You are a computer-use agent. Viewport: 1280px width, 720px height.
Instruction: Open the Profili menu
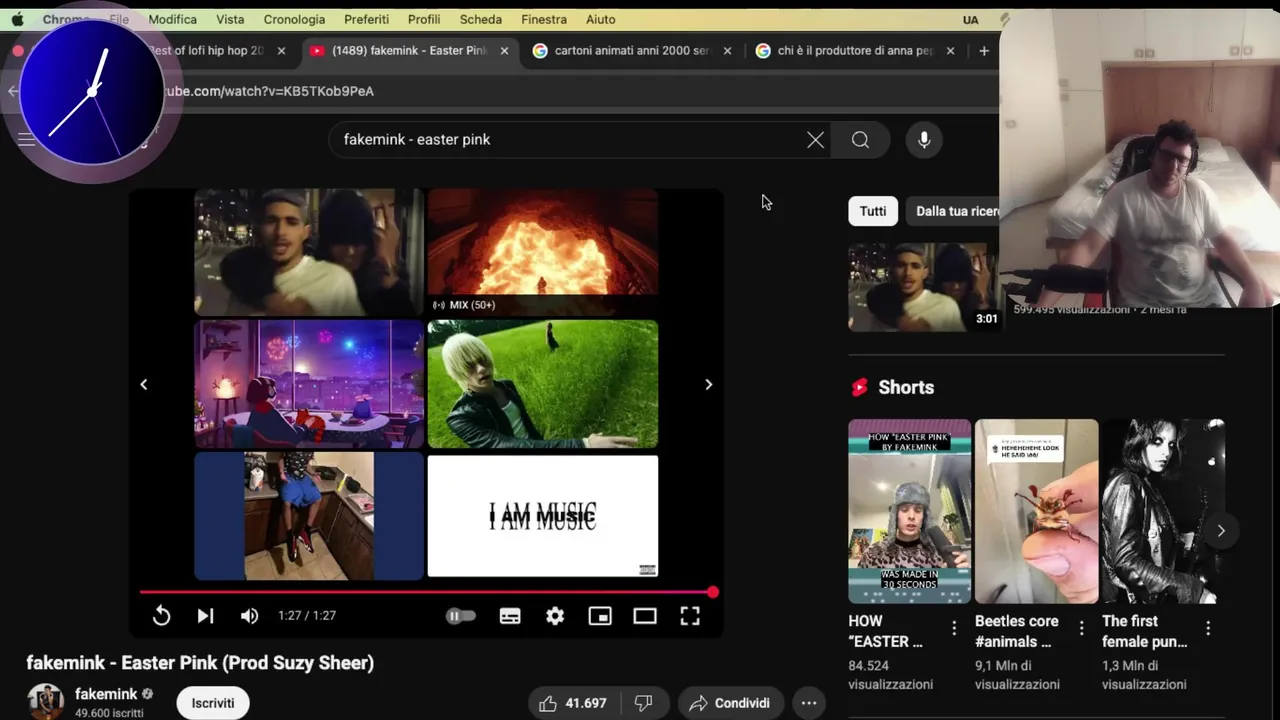424,19
